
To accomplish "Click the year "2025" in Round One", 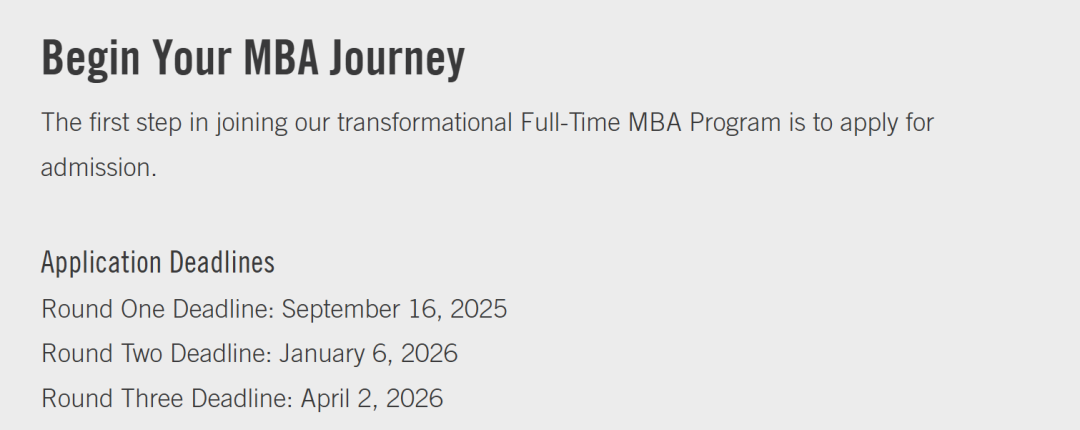I will click(x=478, y=309).
